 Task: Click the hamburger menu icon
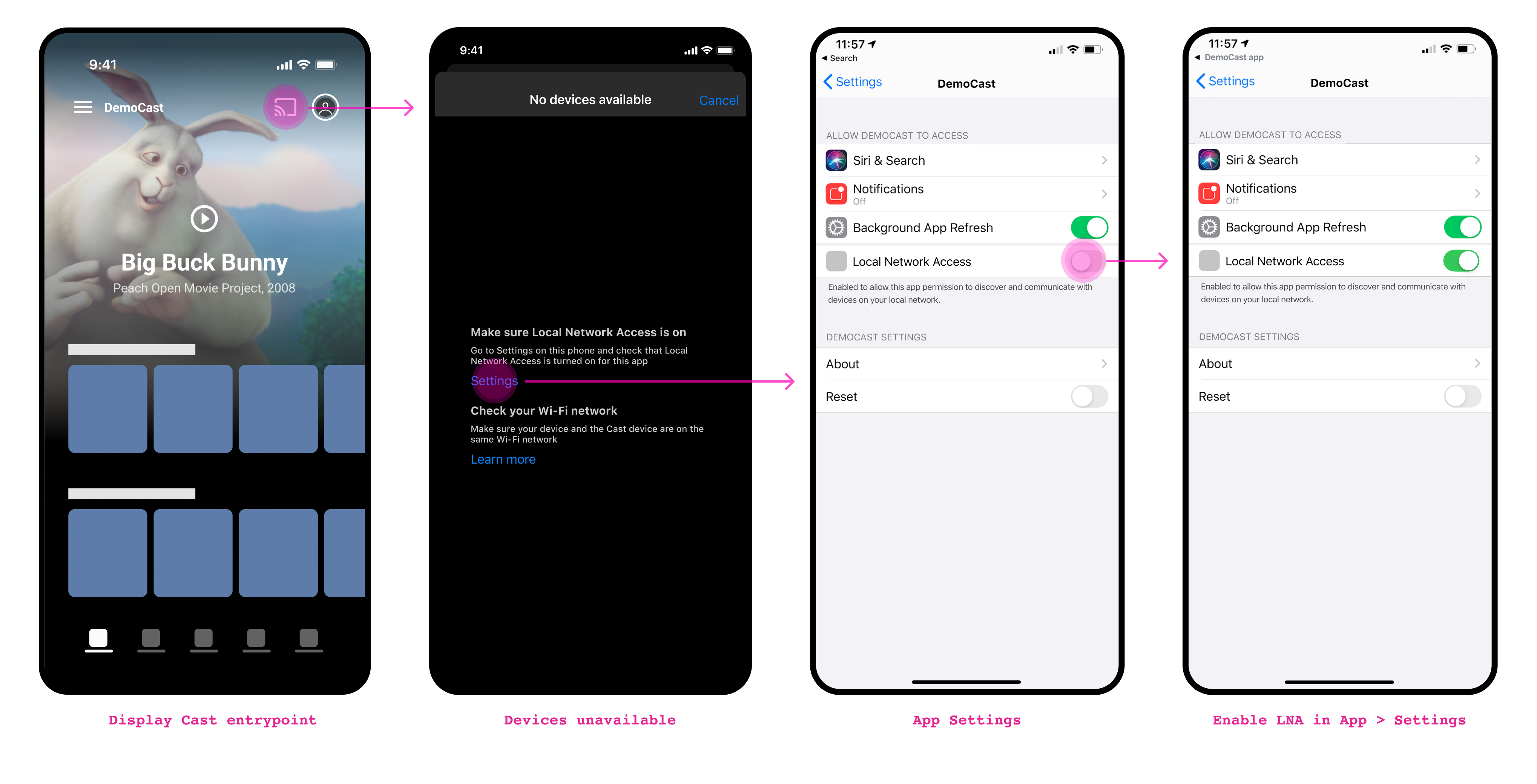[79, 107]
